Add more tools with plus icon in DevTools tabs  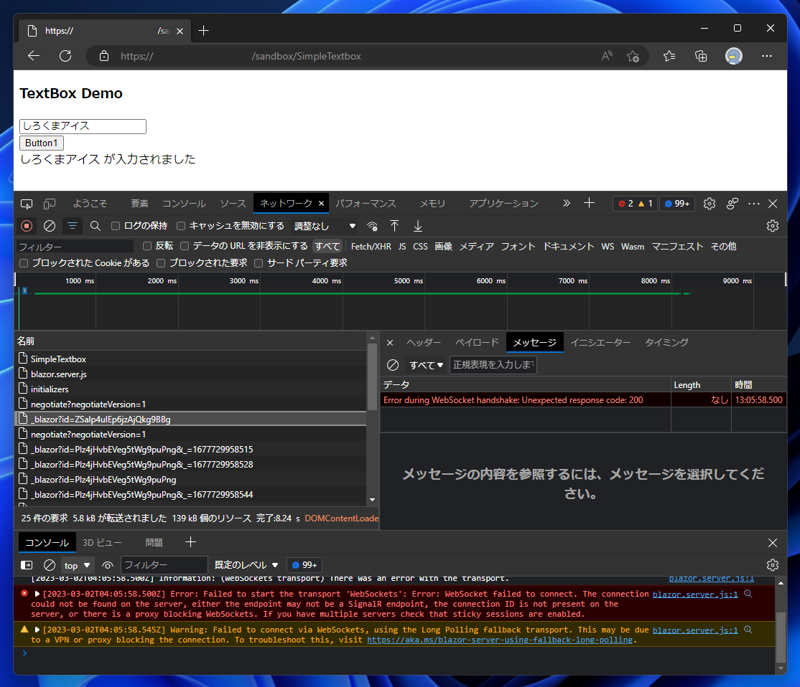click(589, 203)
